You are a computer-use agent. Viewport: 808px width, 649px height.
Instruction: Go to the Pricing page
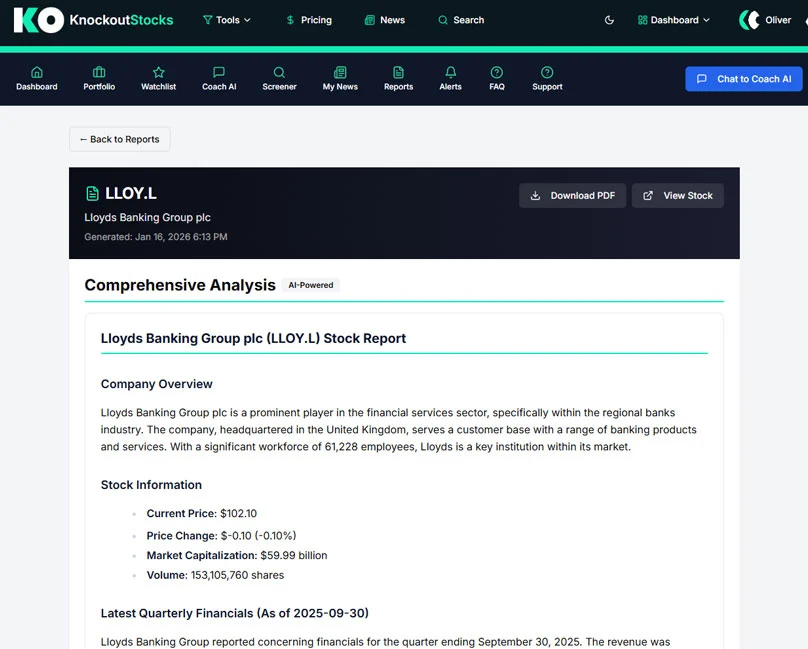tap(308, 20)
